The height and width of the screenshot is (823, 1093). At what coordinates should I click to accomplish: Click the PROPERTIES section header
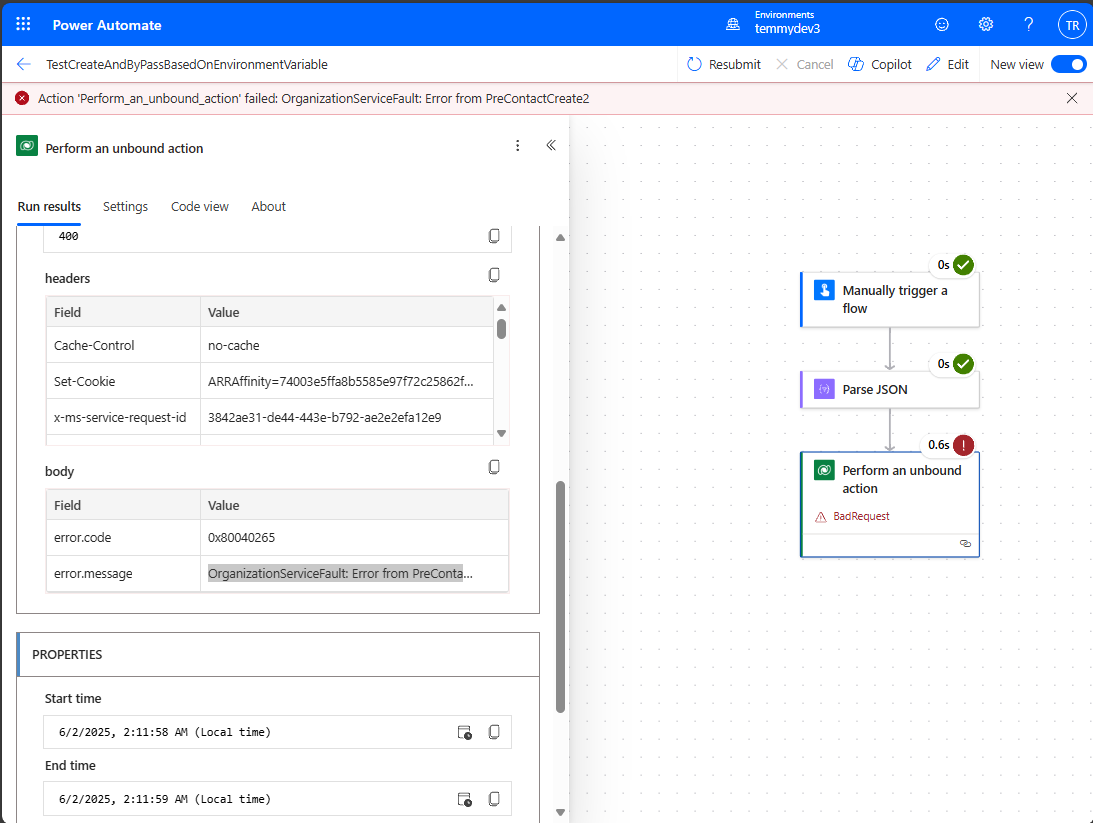(x=278, y=654)
